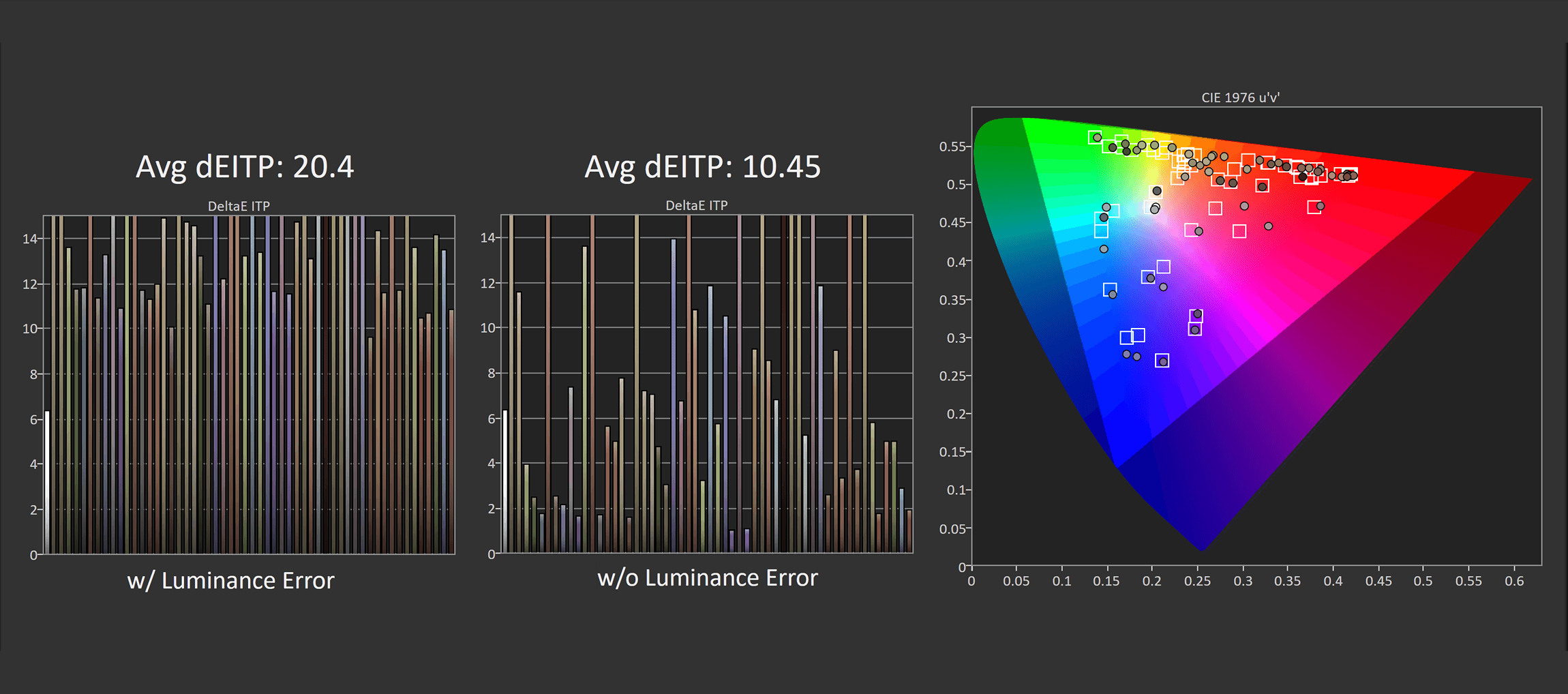This screenshot has width=1568, height=694.
Task: Click the white first bar in left chart
Action: pyautogui.click(x=47, y=482)
